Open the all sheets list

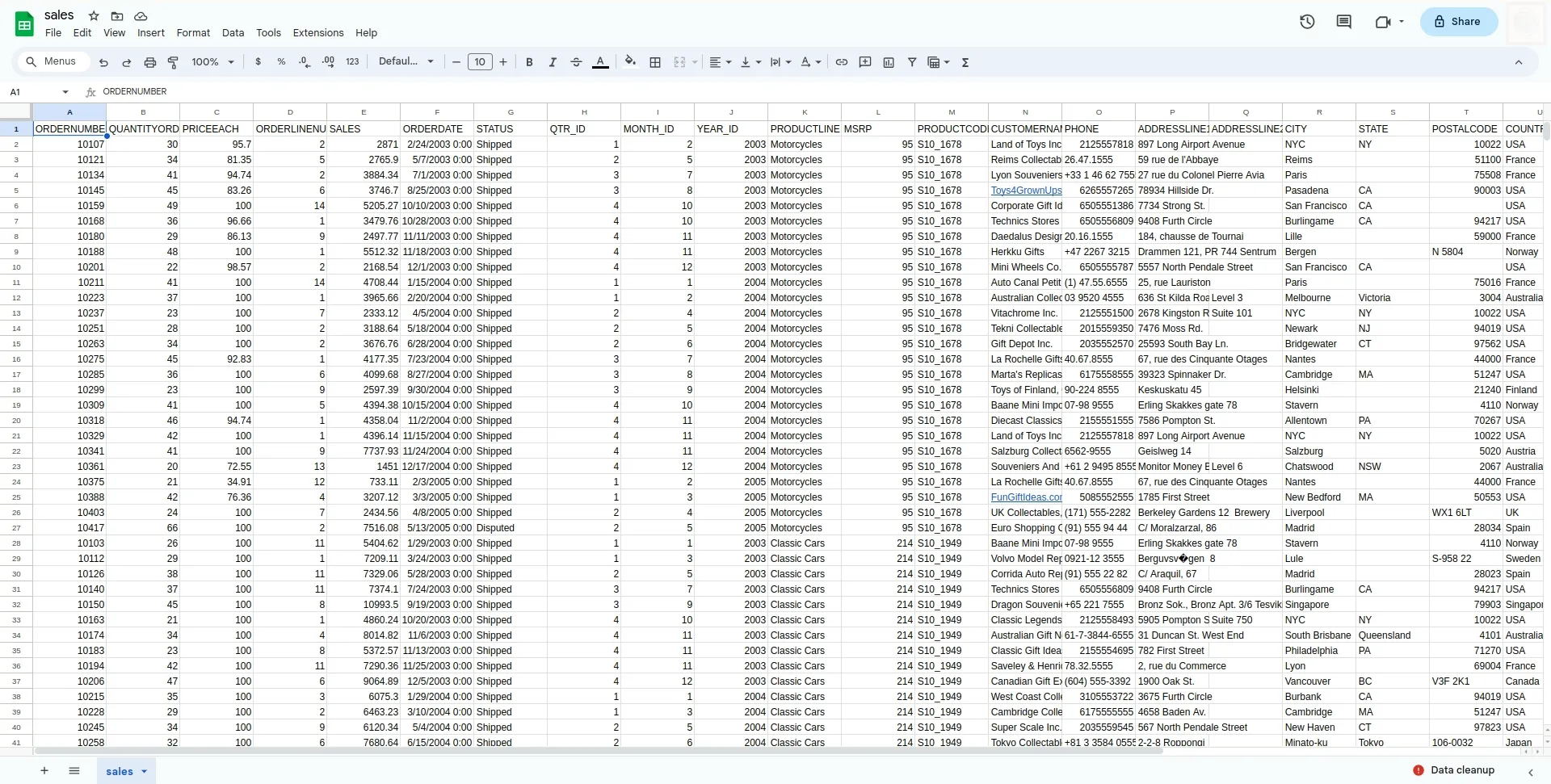[74, 771]
